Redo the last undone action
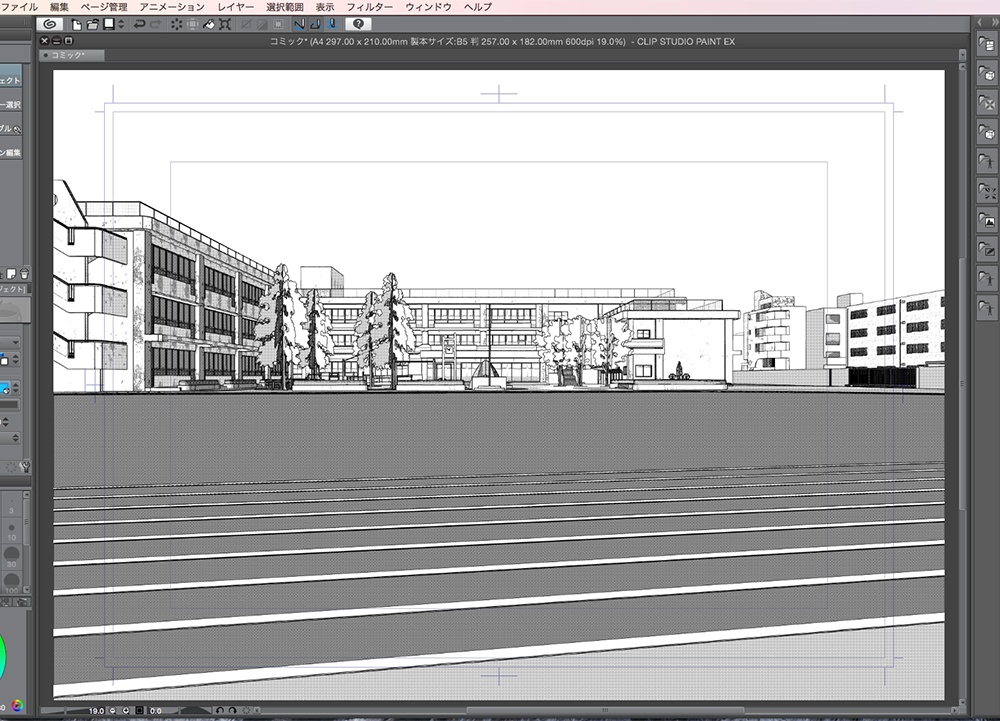The image size is (1000, 721). pos(156,24)
